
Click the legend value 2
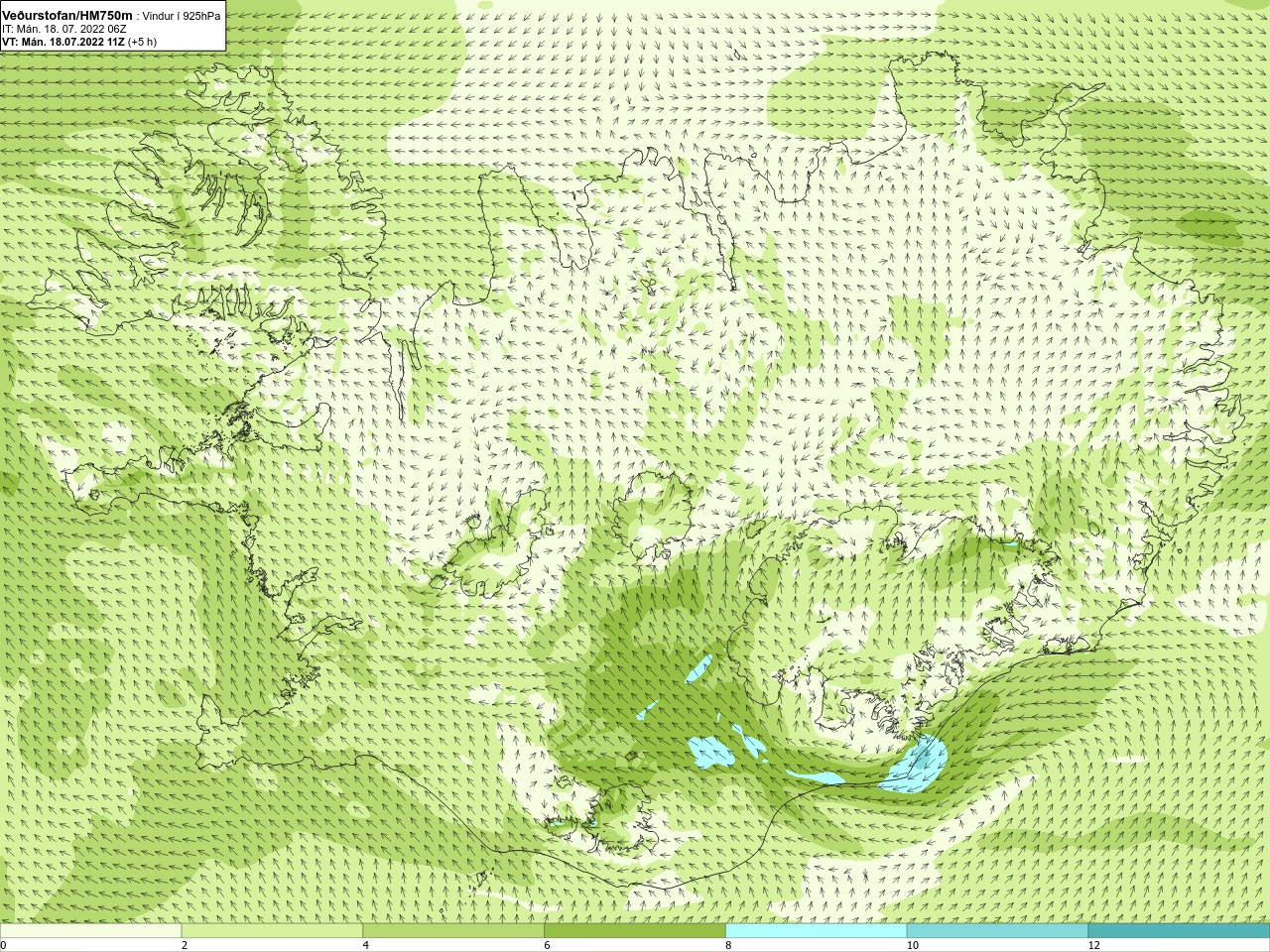click(x=185, y=945)
